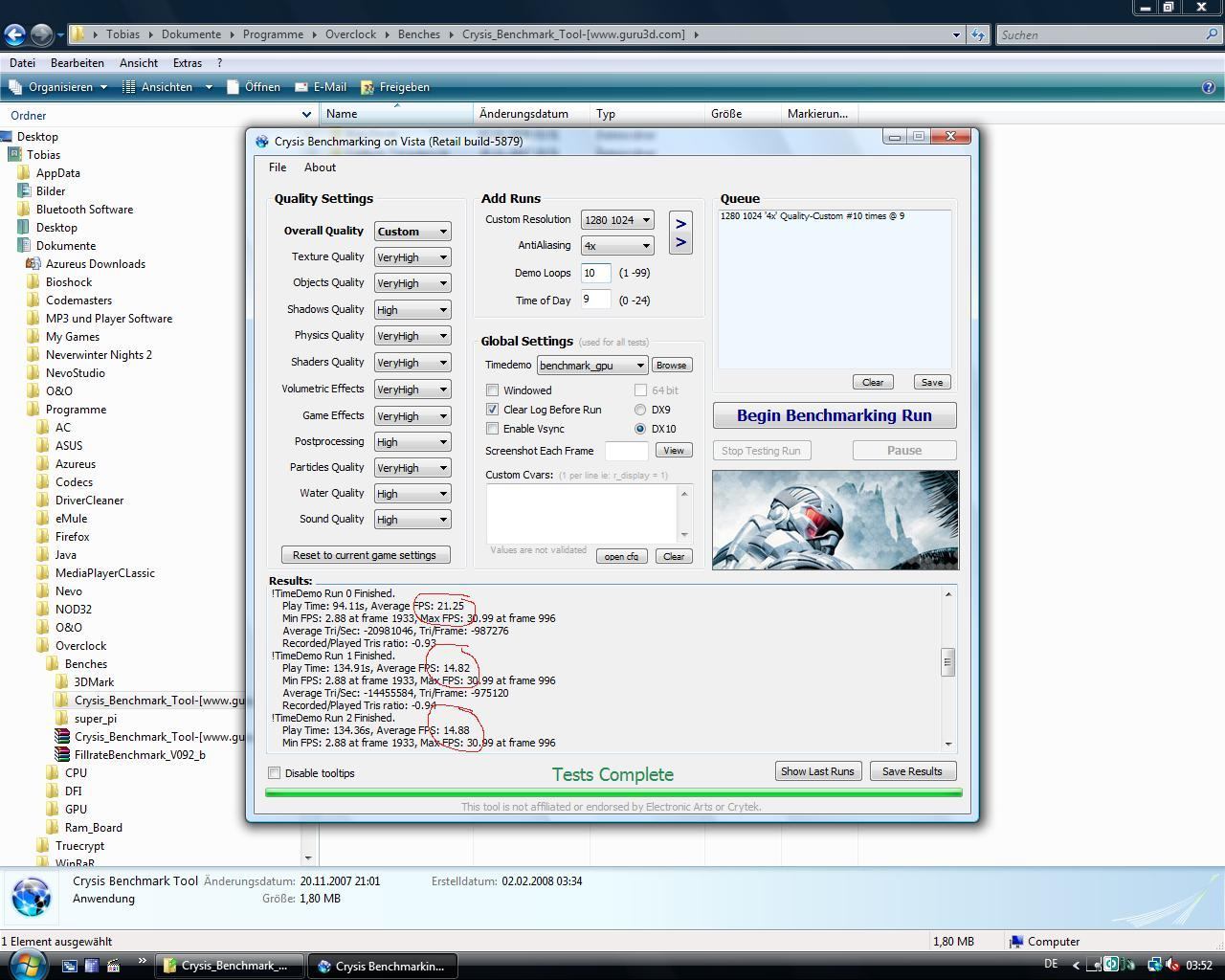Open the Shadows Quality dropdown
This screenshot has height=980, width=1225.
[412, 310]
